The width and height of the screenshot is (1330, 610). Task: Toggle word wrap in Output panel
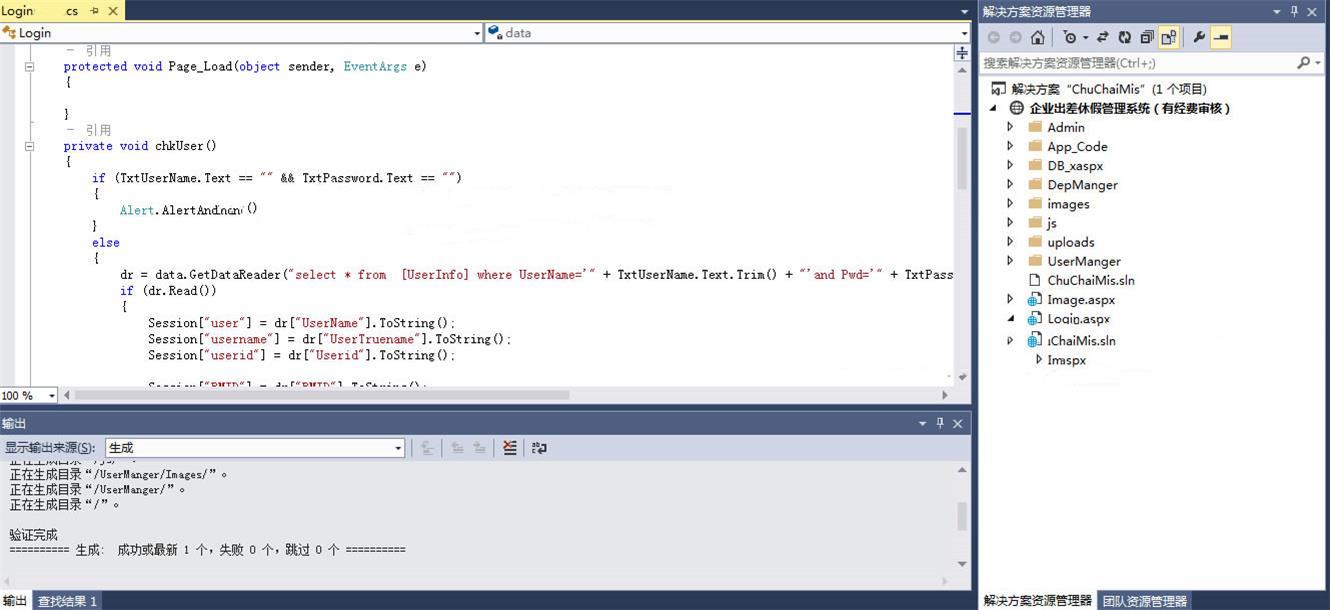[539, 448]
